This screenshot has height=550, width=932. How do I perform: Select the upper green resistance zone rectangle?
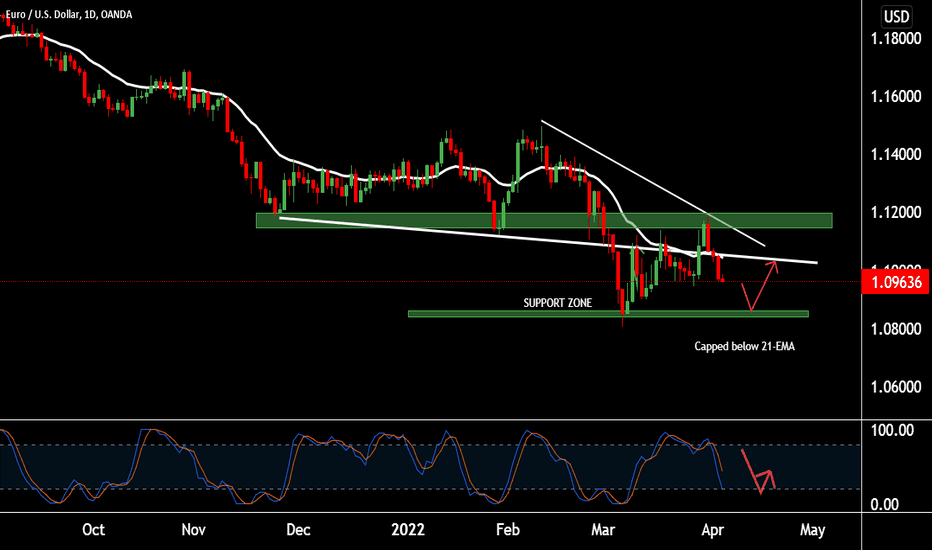pos(544,221)
